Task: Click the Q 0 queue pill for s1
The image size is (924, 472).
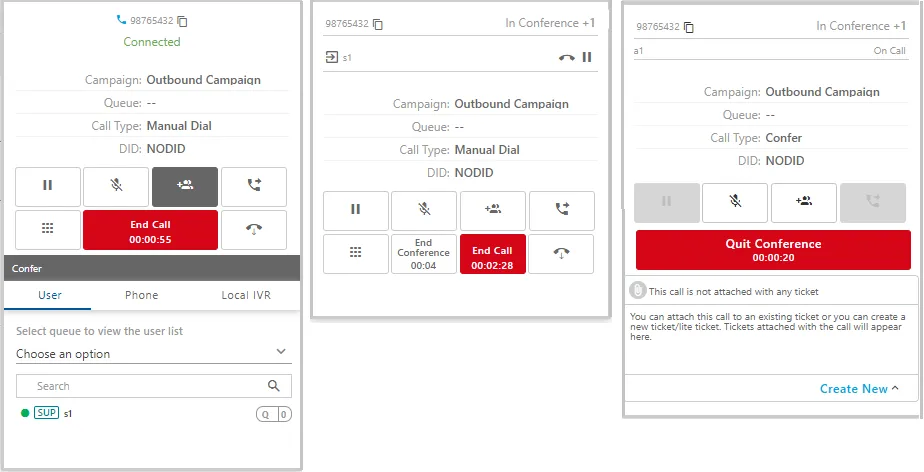Action: click(273, 415)
